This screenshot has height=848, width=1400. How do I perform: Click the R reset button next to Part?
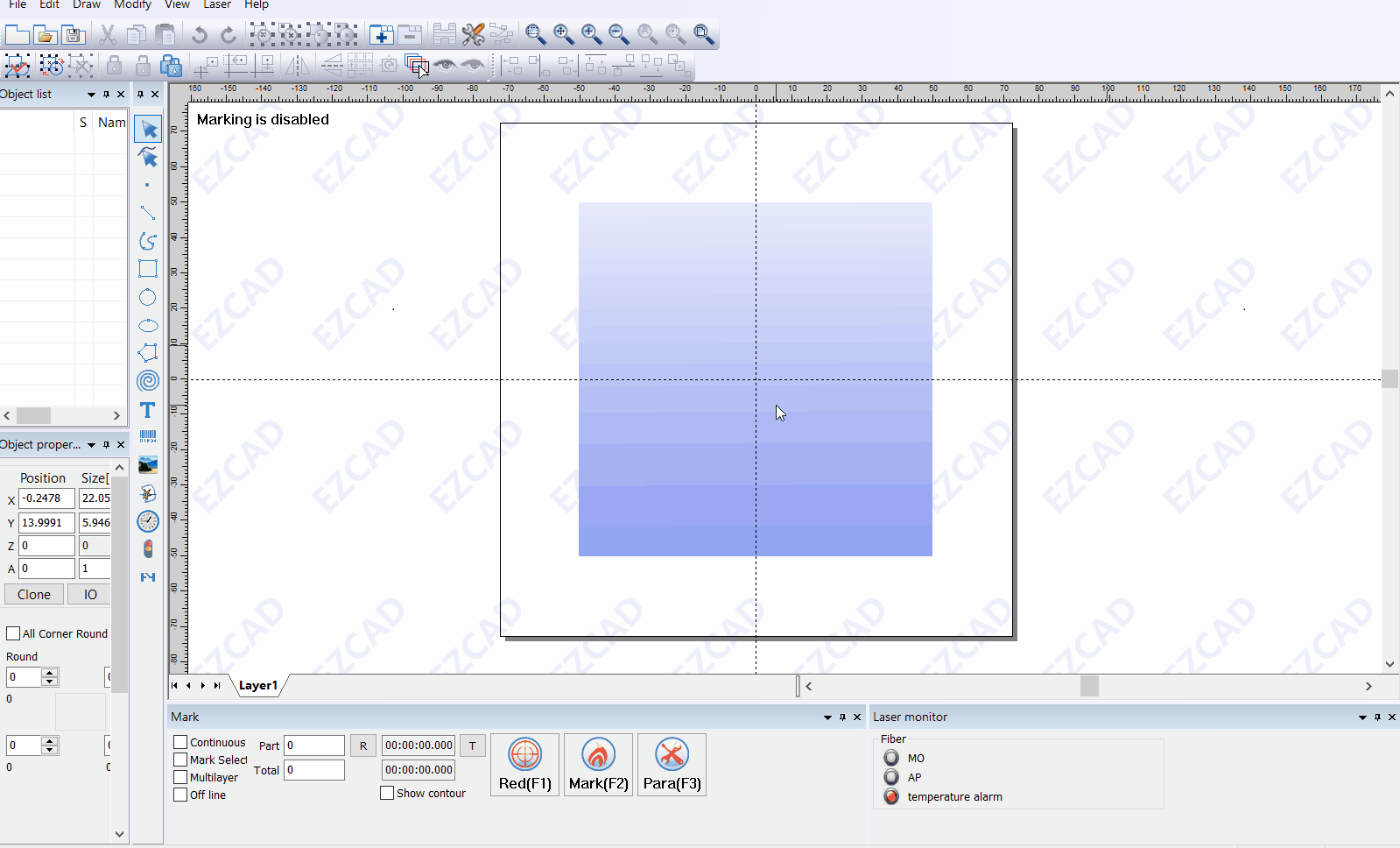(363, 746)
